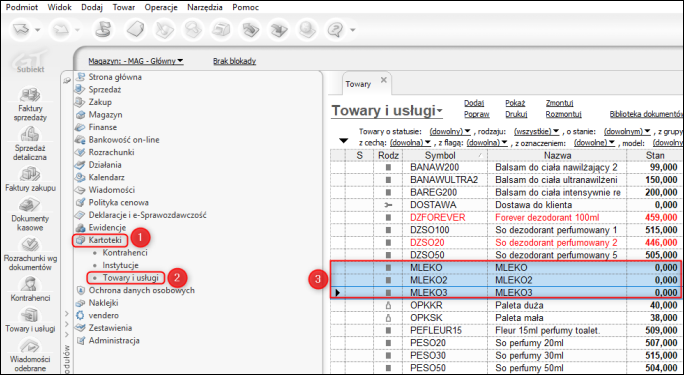Collapse filters with the black triangle
684x375 pixels.
[344, 141]
